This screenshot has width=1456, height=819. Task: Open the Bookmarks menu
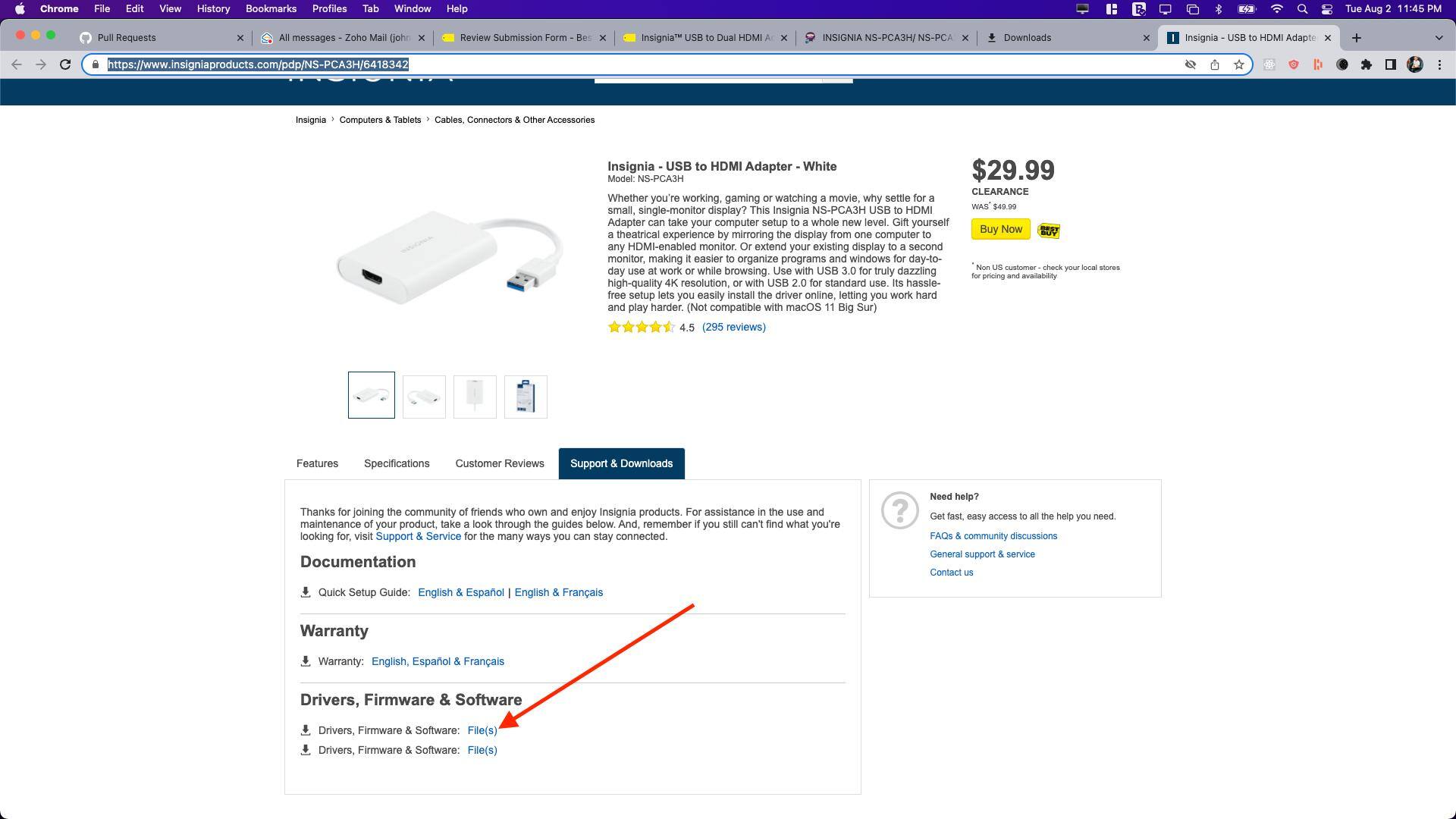(271, 8)
